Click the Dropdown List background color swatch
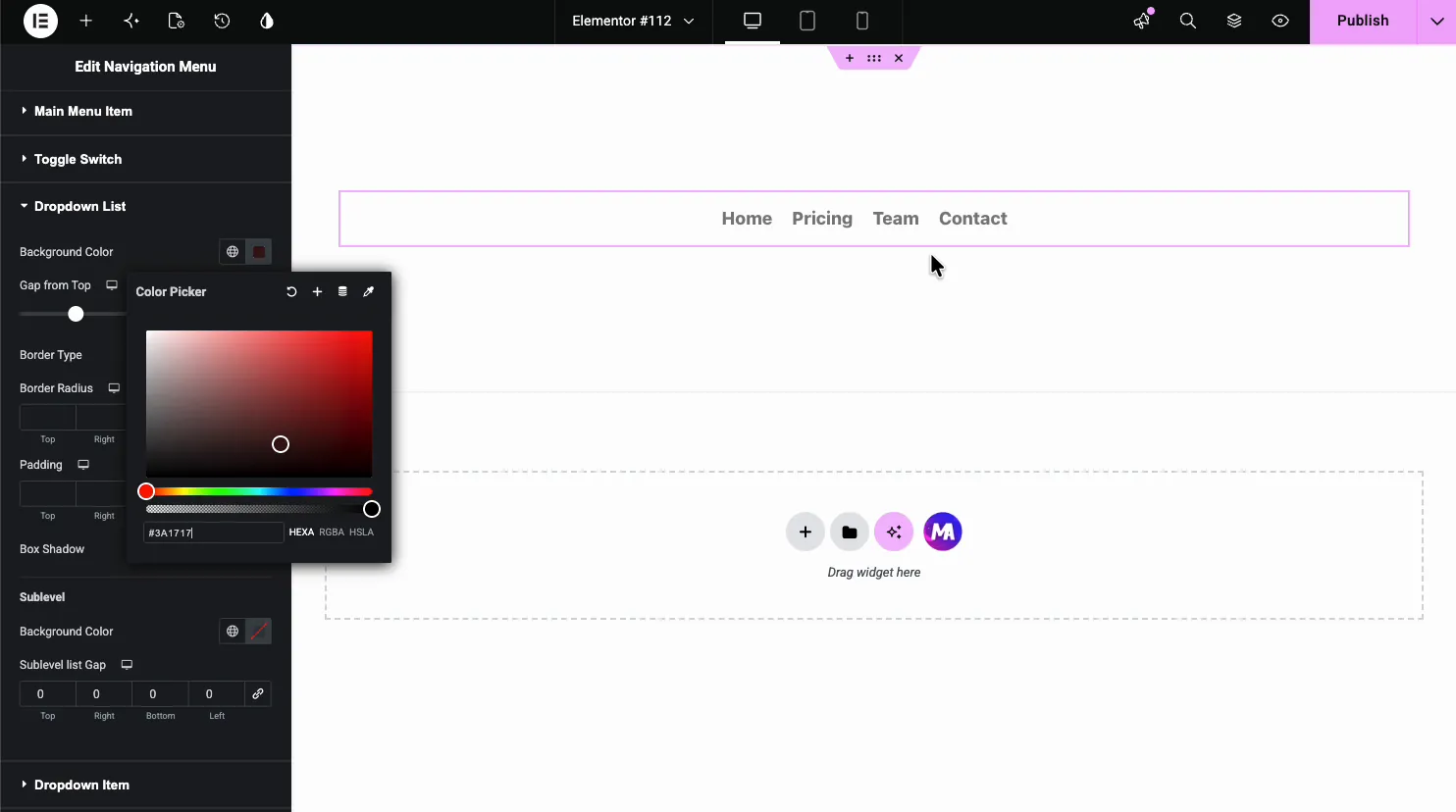 coord(259,252)
